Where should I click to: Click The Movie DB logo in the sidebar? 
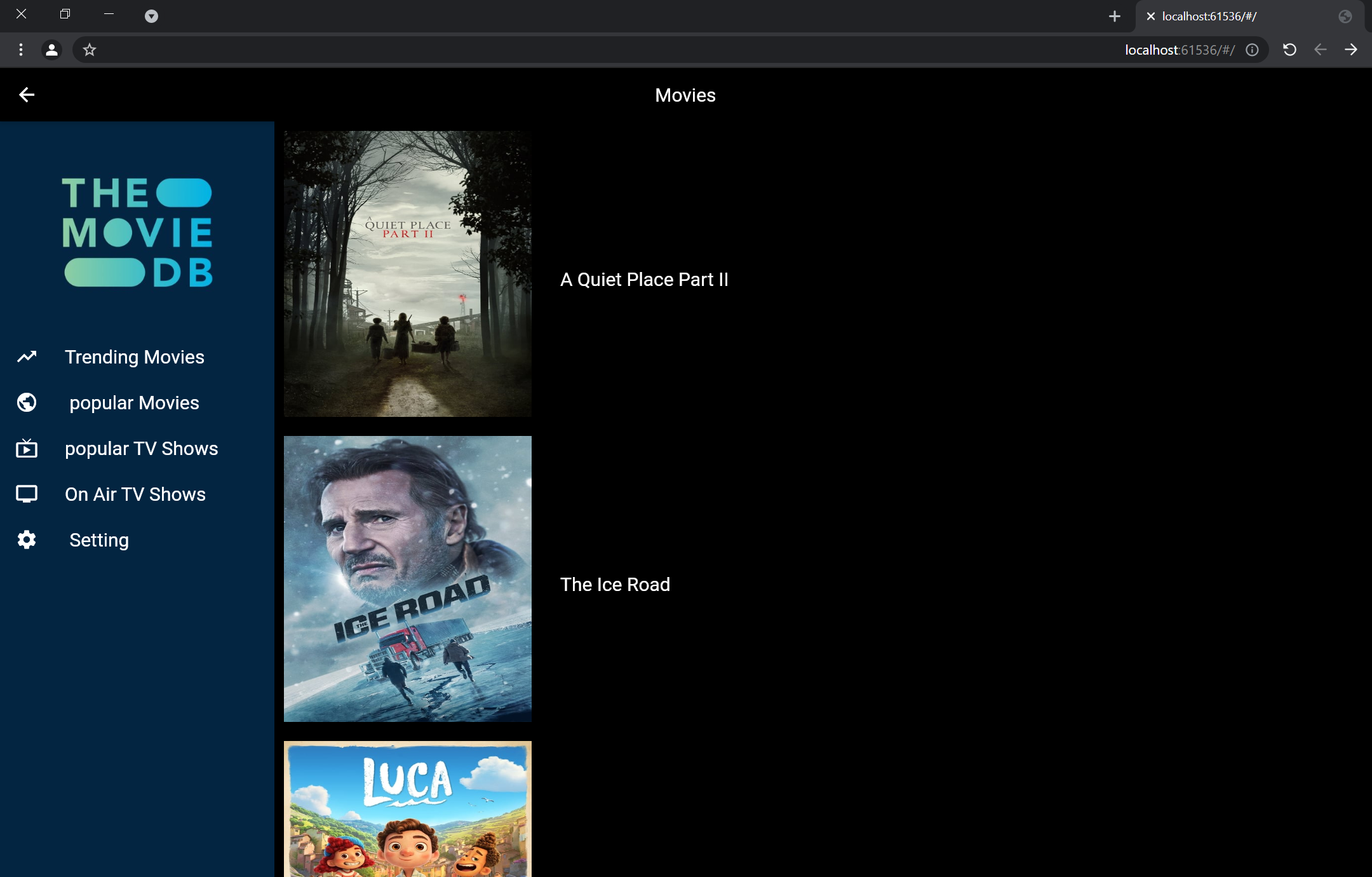point(137,233)
